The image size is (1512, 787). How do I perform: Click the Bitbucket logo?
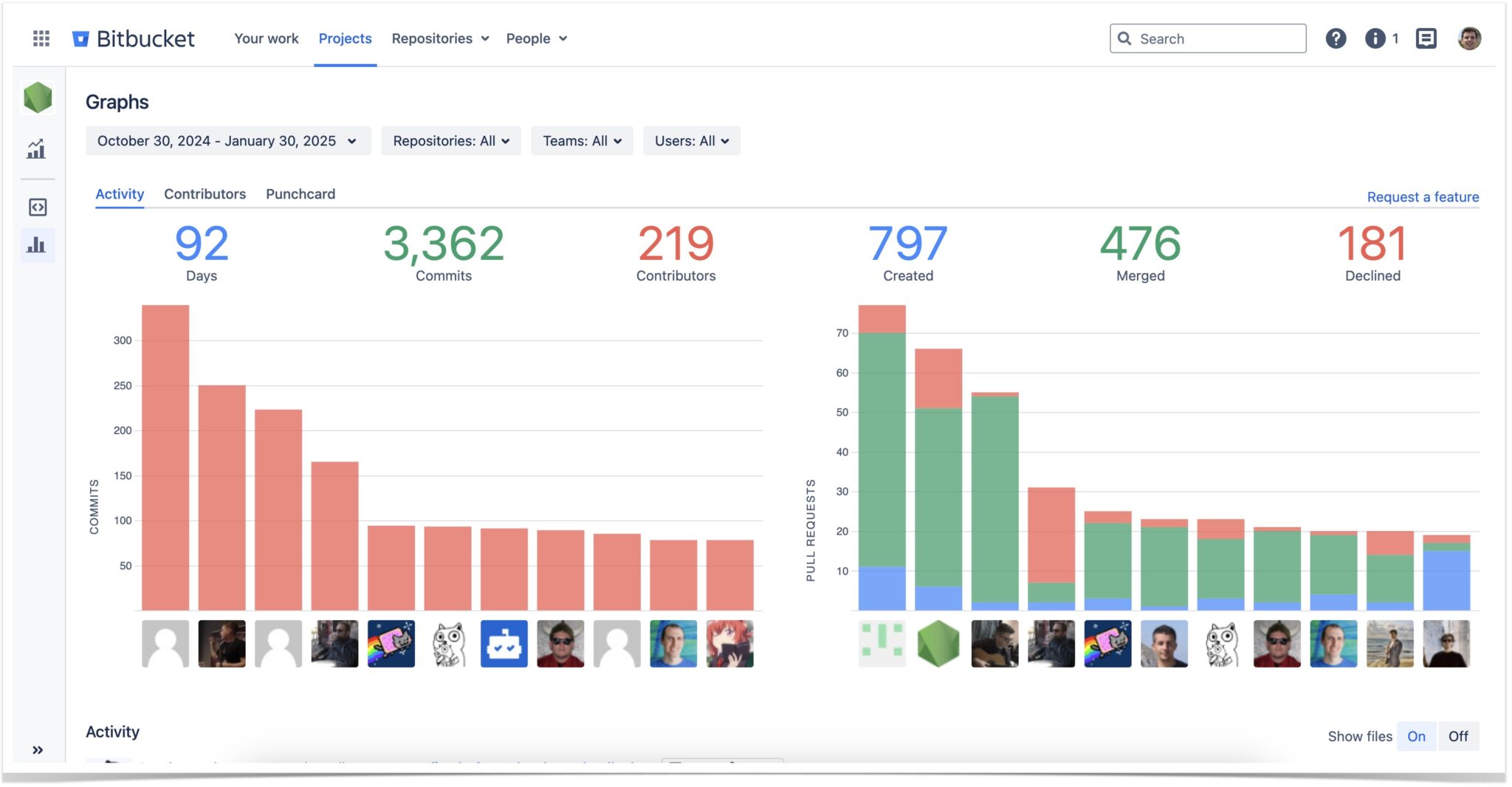[x=134, y=38]
